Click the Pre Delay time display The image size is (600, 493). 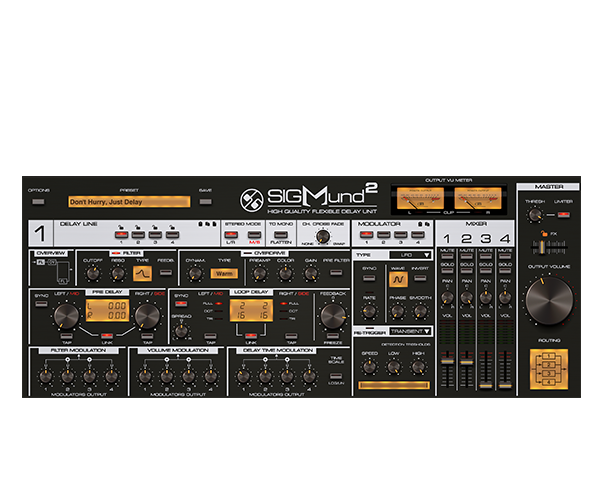[x=107, y=310]
